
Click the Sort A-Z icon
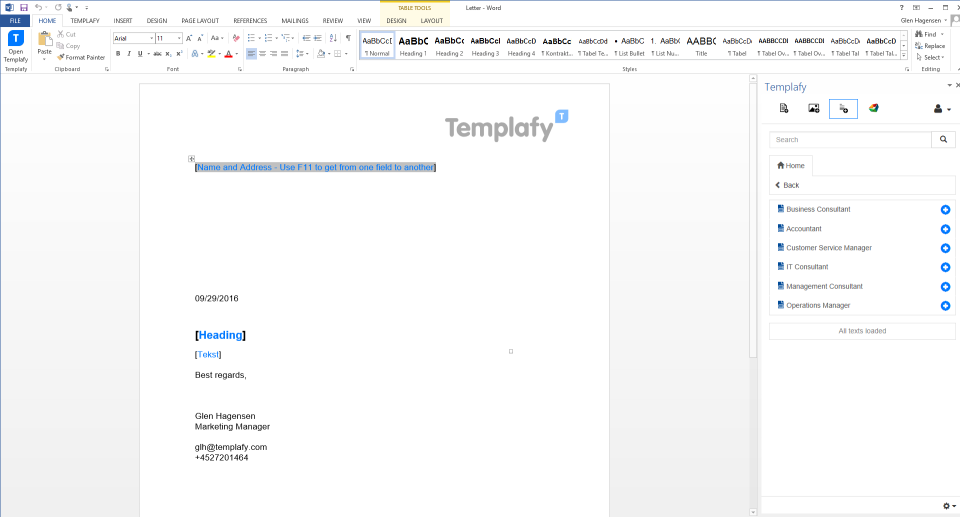click(333, 38)
